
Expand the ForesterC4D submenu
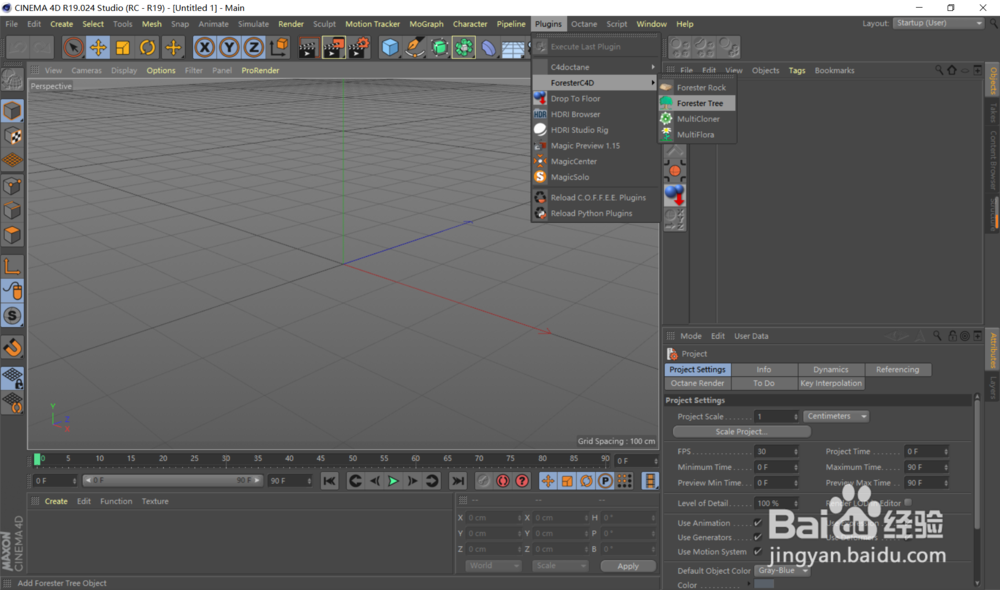coord(595,83)
